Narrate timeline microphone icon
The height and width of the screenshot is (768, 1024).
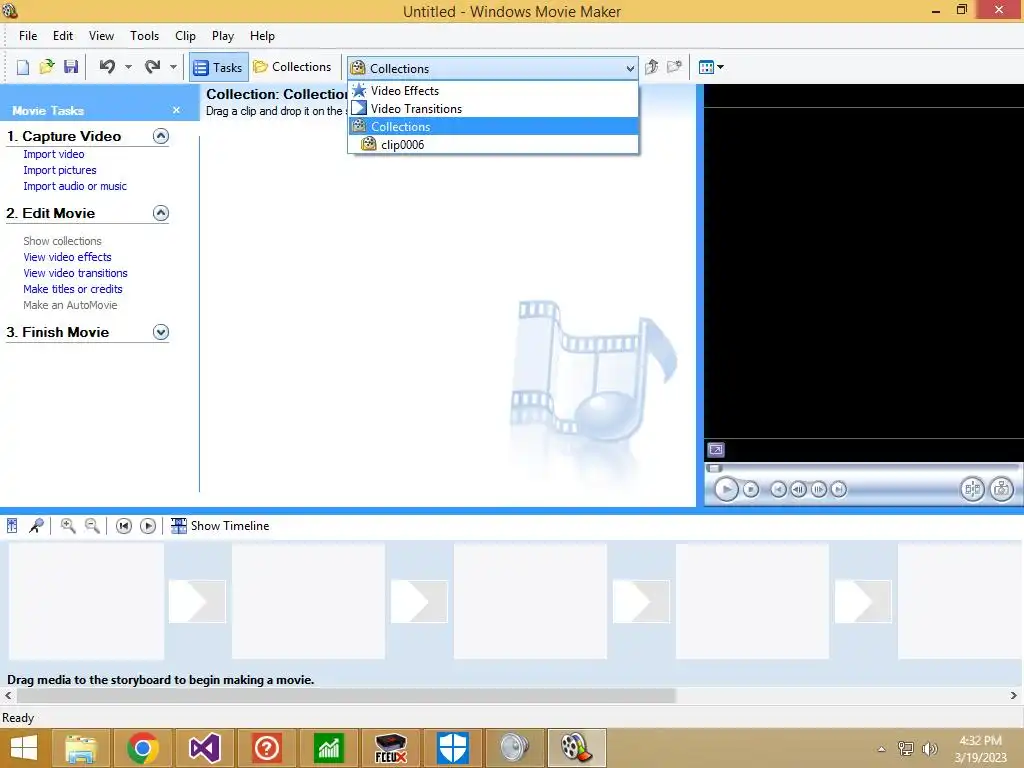pos(37,526)
